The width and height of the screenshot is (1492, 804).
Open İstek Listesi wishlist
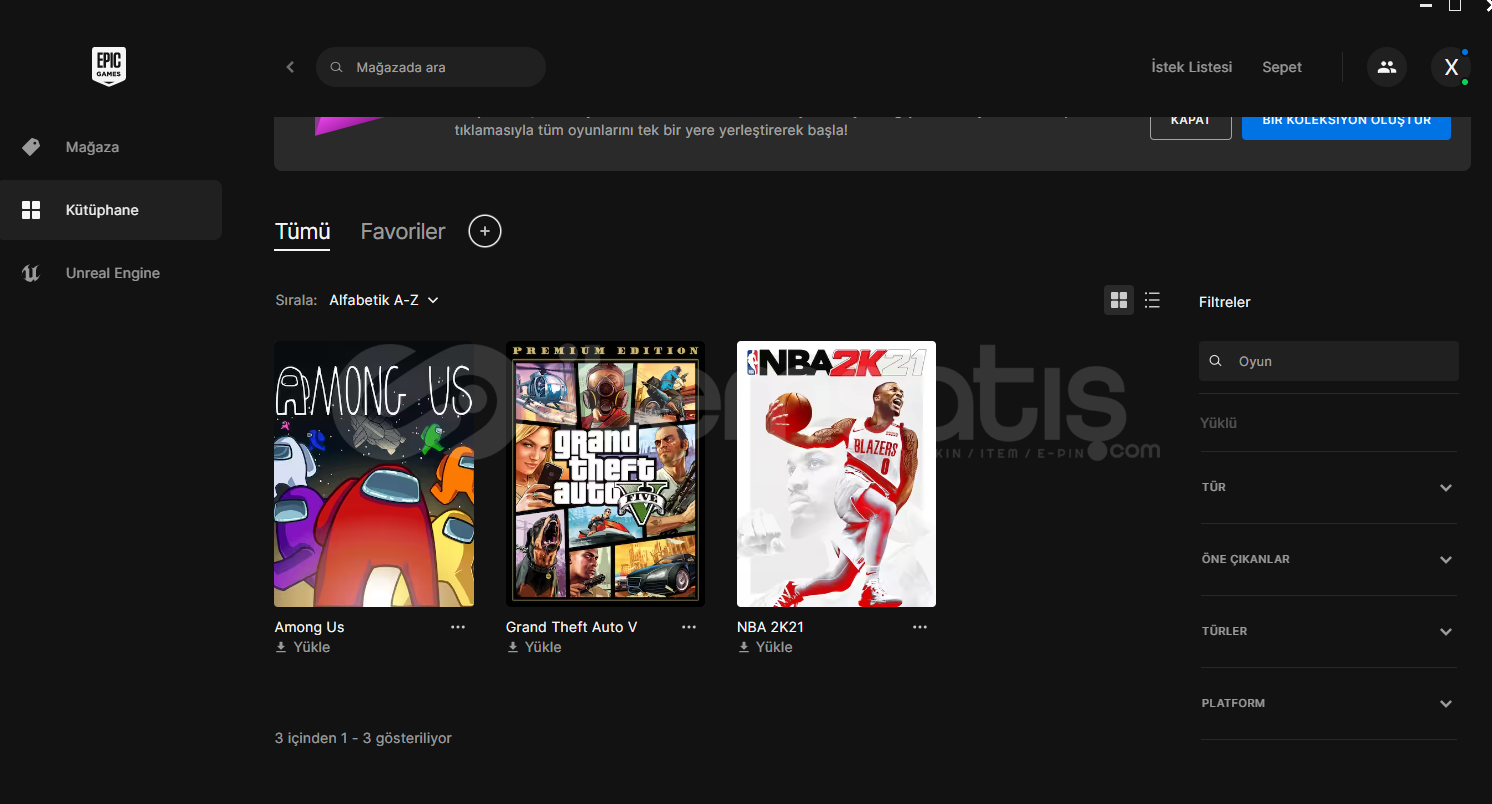pos(1191,67)
